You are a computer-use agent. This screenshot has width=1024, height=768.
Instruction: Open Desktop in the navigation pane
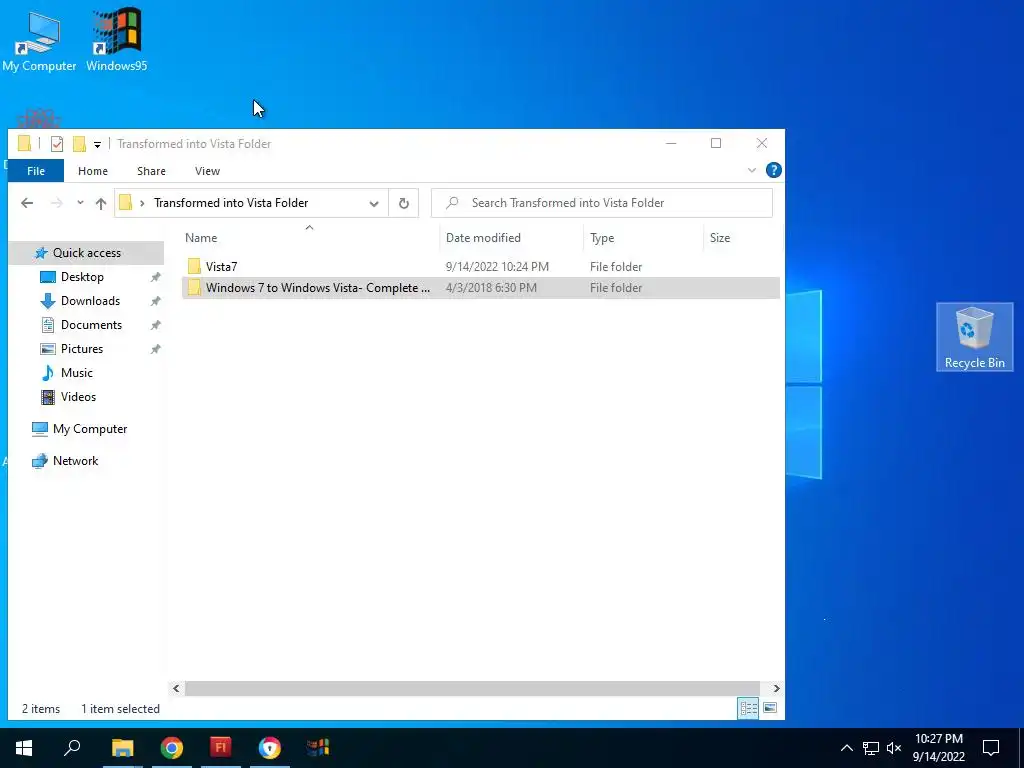pos(82,277)
